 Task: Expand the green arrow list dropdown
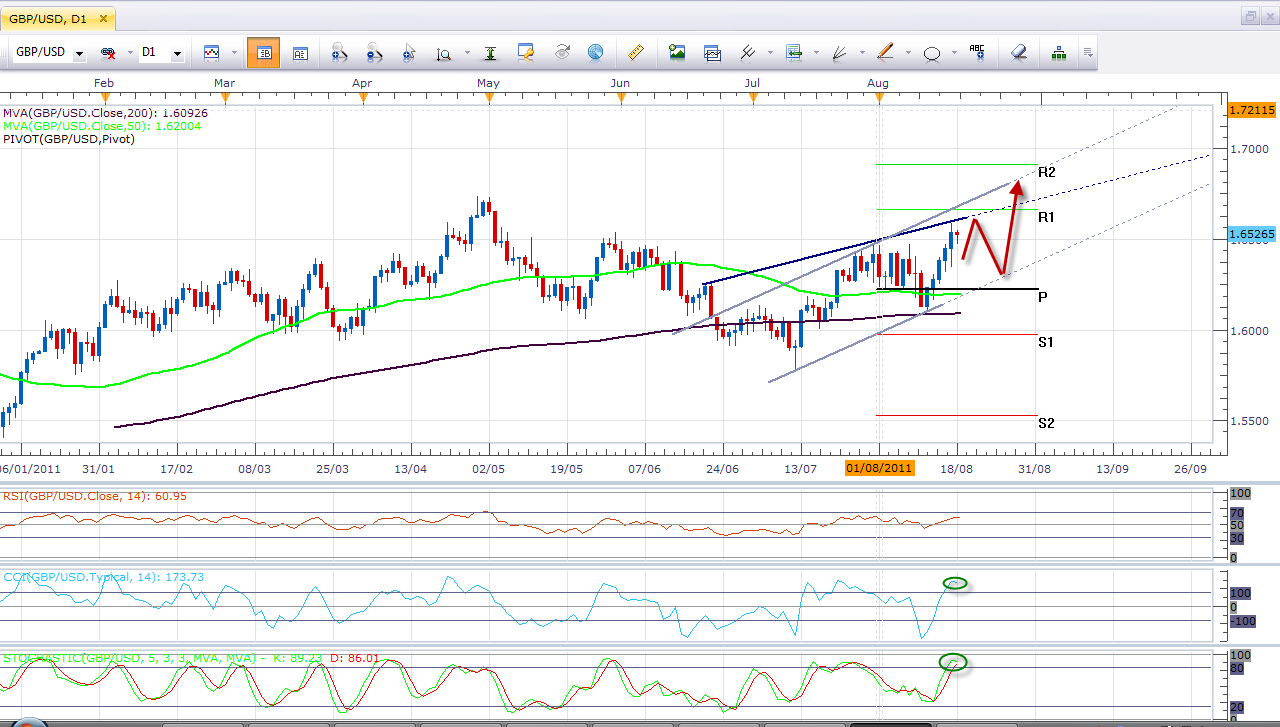point(815,53)
